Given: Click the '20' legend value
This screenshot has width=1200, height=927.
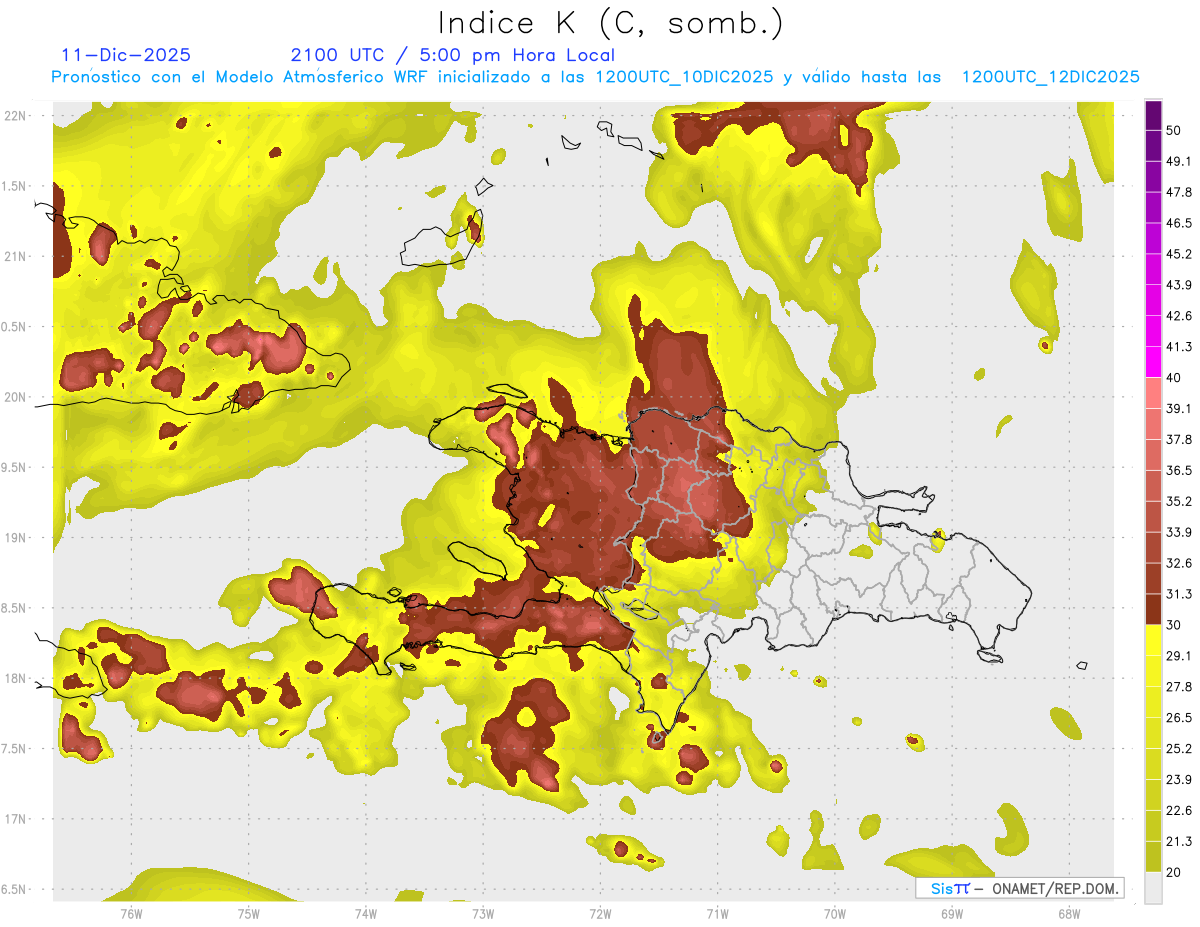Looking at the screenshot, I should [1174, 873].
